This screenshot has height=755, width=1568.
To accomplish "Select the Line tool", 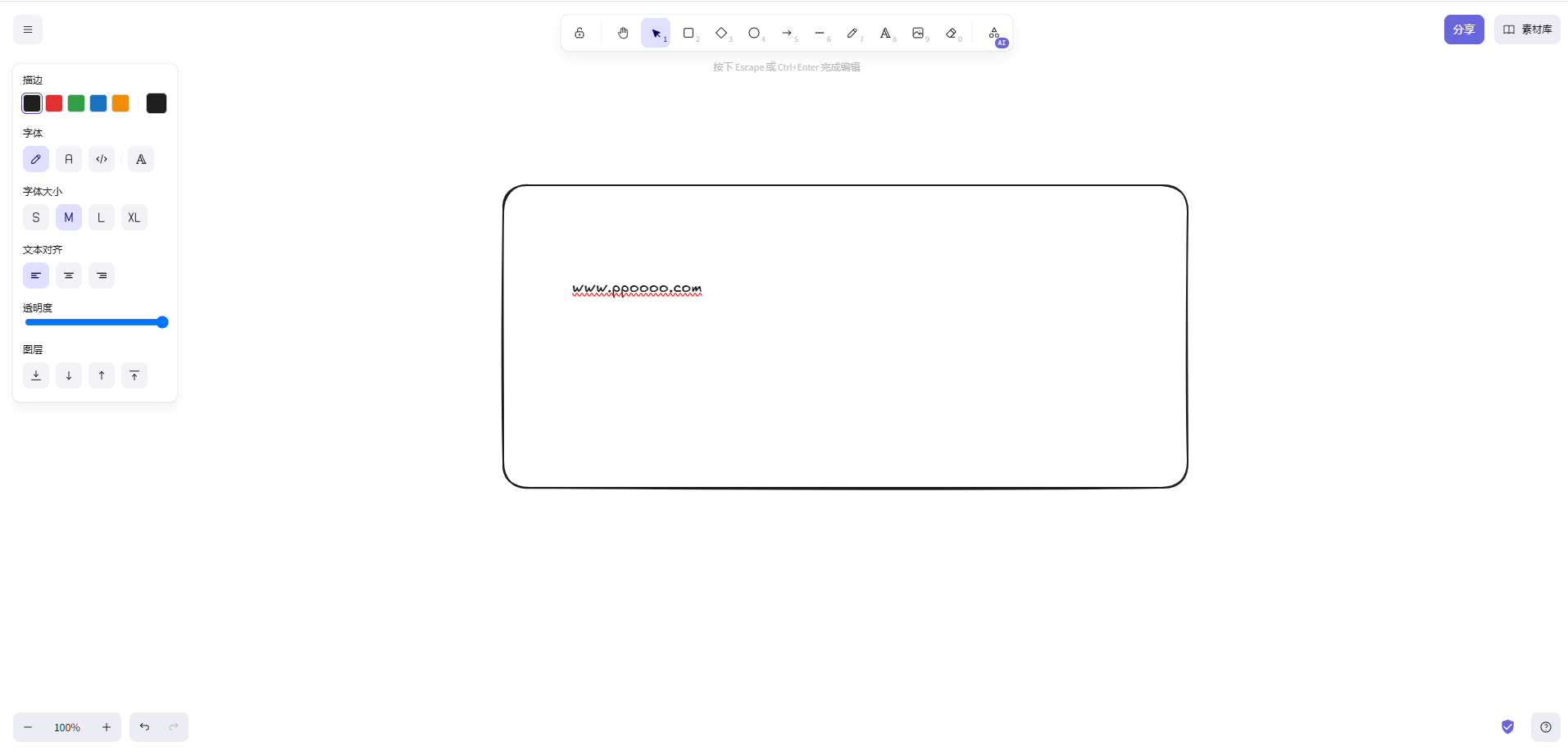I will coord(820,33).
